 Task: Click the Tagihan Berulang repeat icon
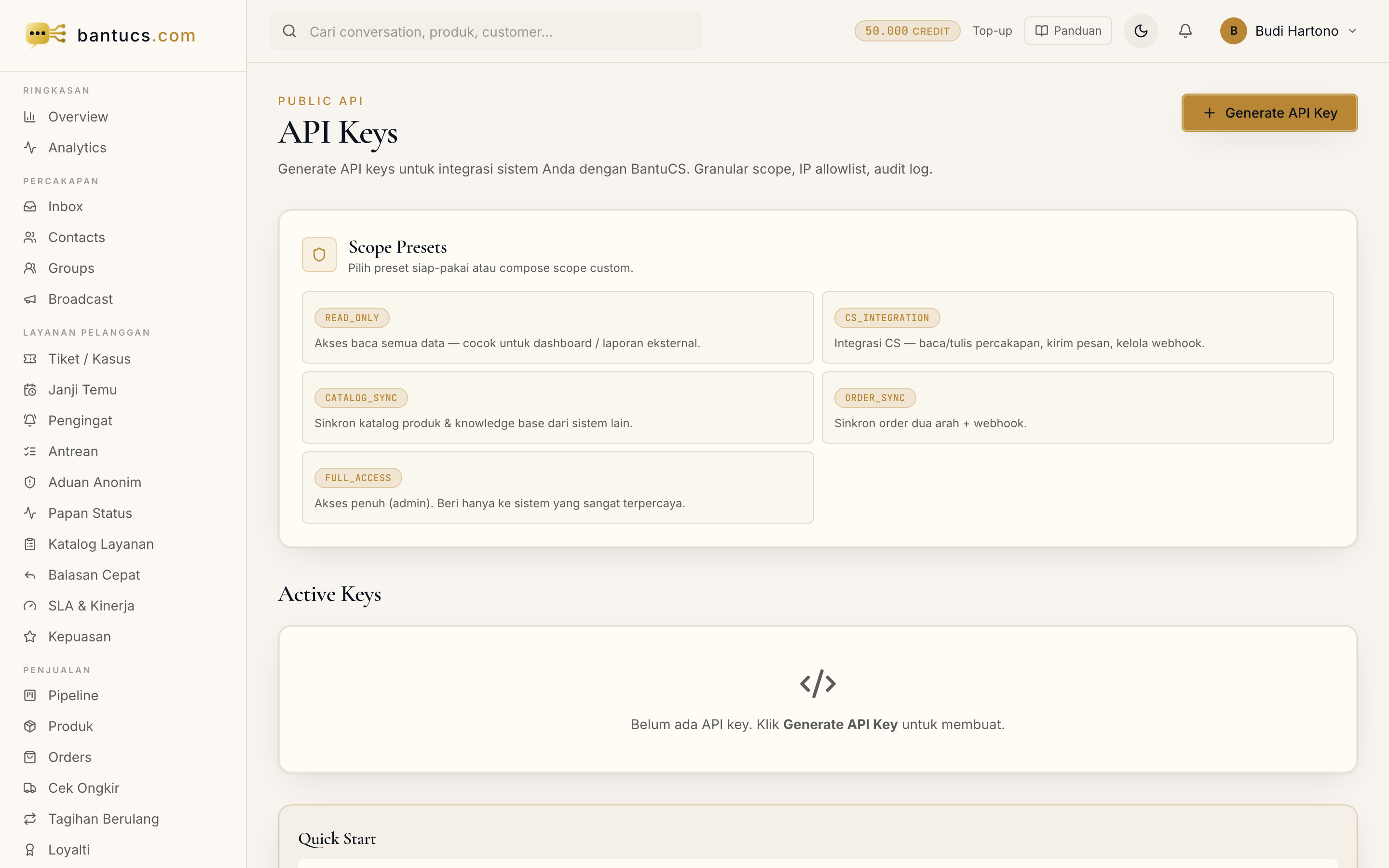[x=30, y=819]
